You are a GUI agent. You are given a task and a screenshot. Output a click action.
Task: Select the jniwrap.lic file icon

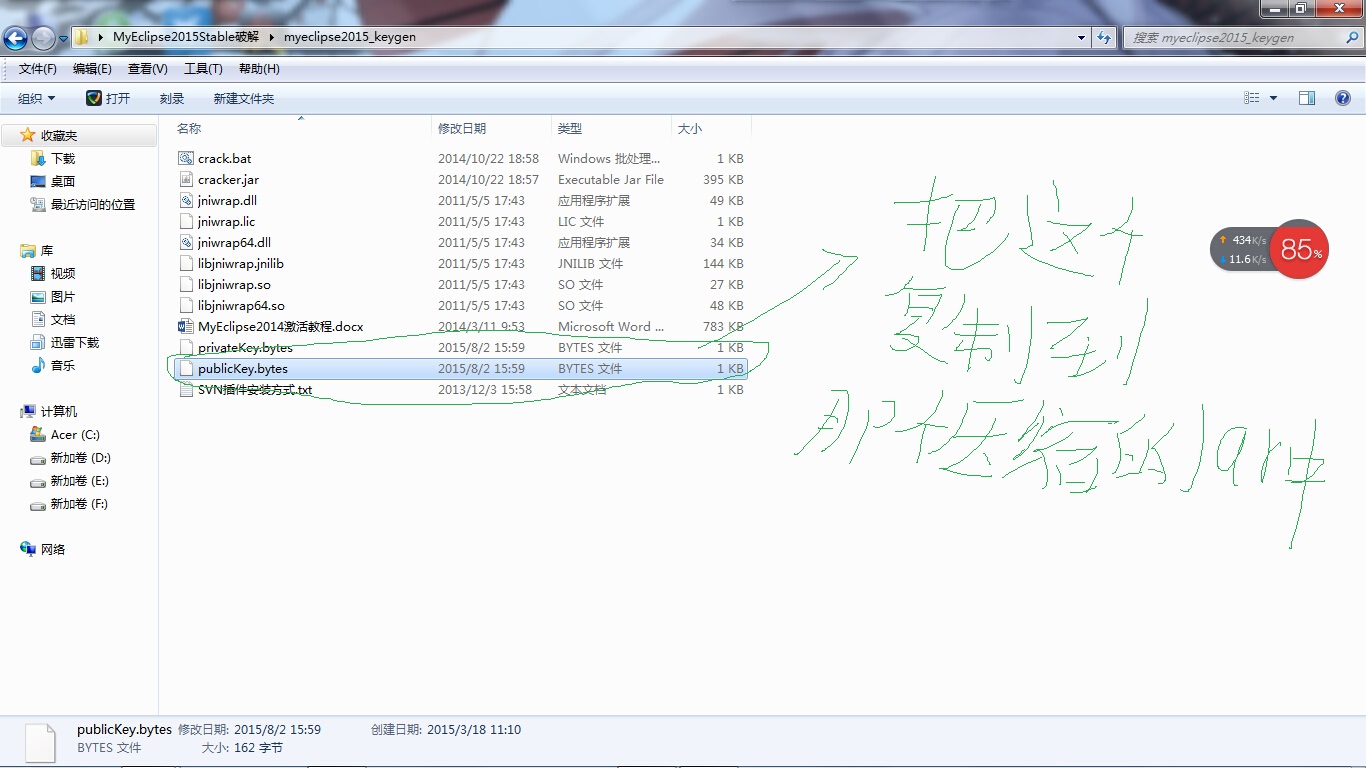(x=186, y=221)
